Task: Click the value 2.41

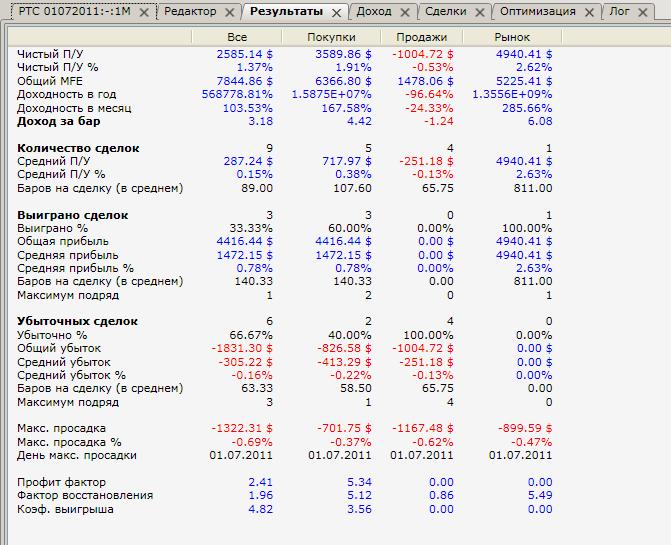Action: click(x=261, y=482)
